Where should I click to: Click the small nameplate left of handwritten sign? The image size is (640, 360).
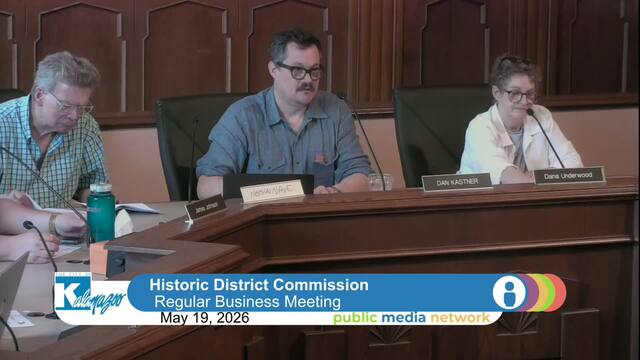tap(205, 207)
